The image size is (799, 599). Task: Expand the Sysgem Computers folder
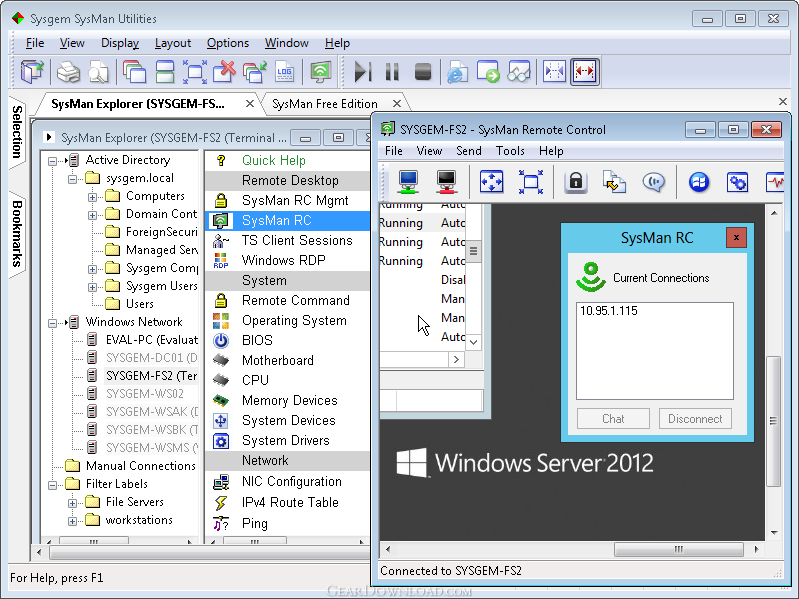(x=92, y=269)
